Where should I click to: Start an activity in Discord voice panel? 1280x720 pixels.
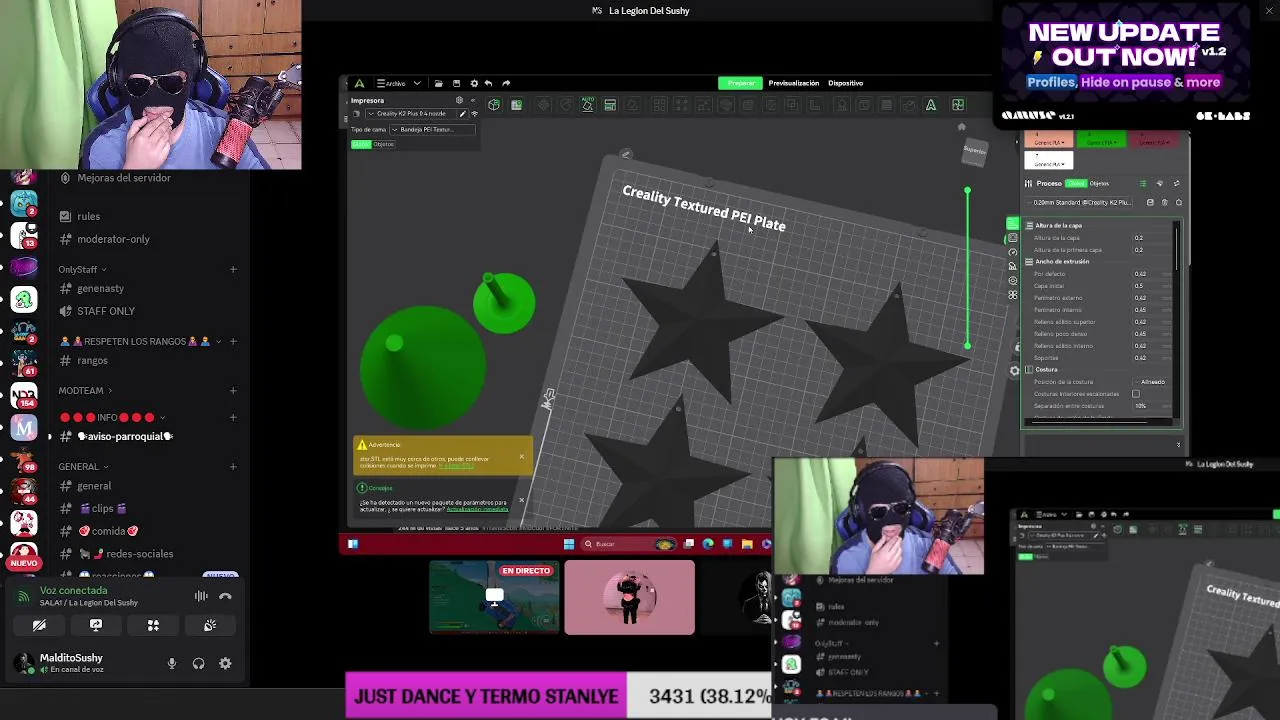pos(153,625)
